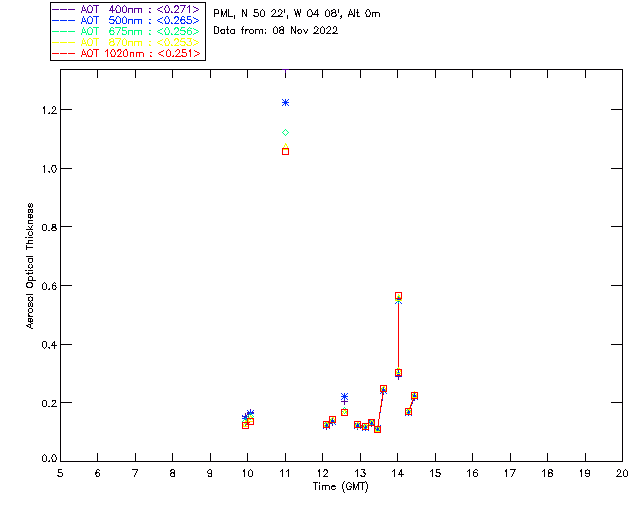Click the AOT 675nm legend entry
640x512 pixels.
click(127, 31)
